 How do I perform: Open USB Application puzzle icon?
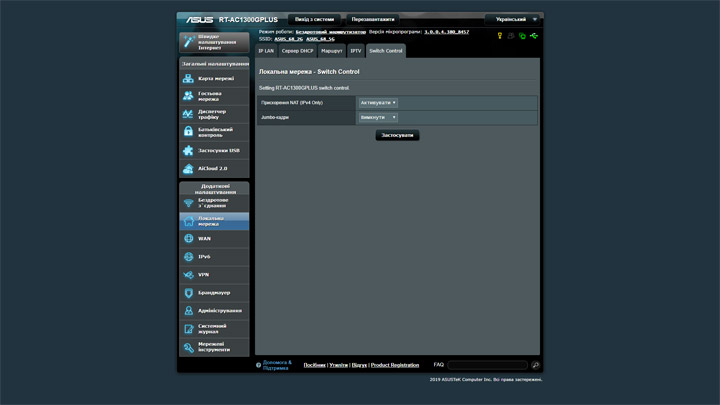tap(188, 150)
